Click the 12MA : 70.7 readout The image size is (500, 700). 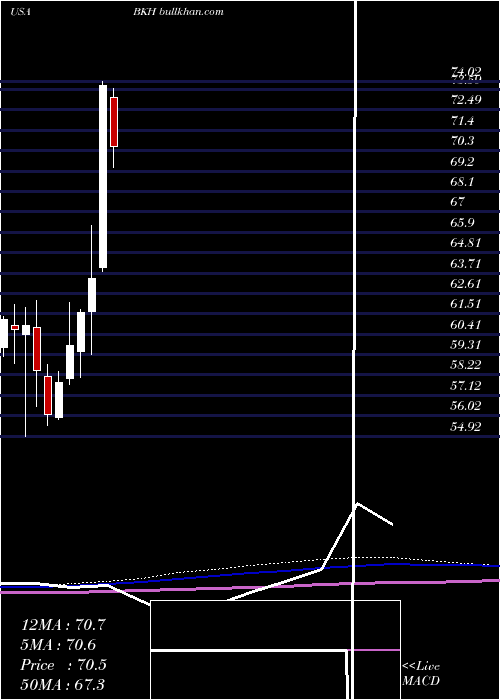point(63,625)
